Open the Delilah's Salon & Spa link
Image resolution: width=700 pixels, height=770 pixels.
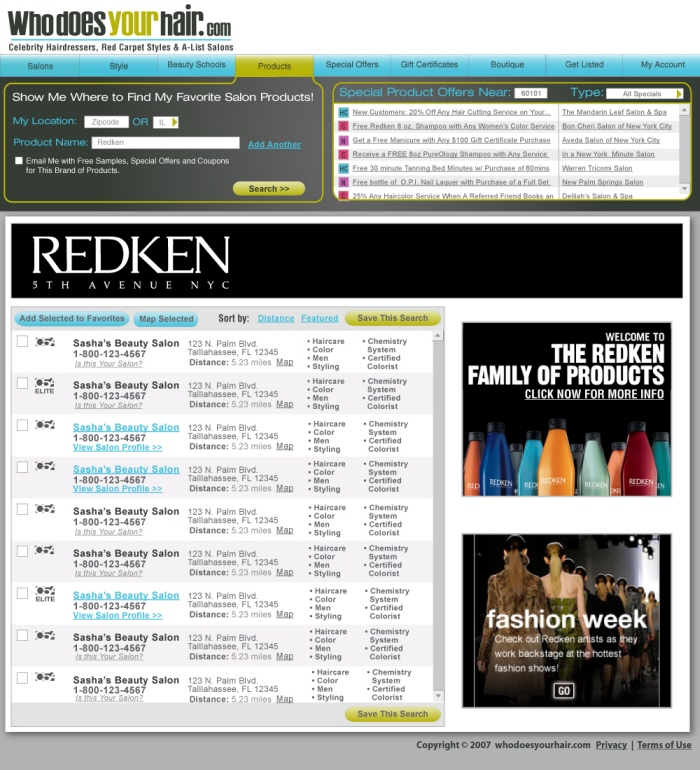click(x=597, y=196)
